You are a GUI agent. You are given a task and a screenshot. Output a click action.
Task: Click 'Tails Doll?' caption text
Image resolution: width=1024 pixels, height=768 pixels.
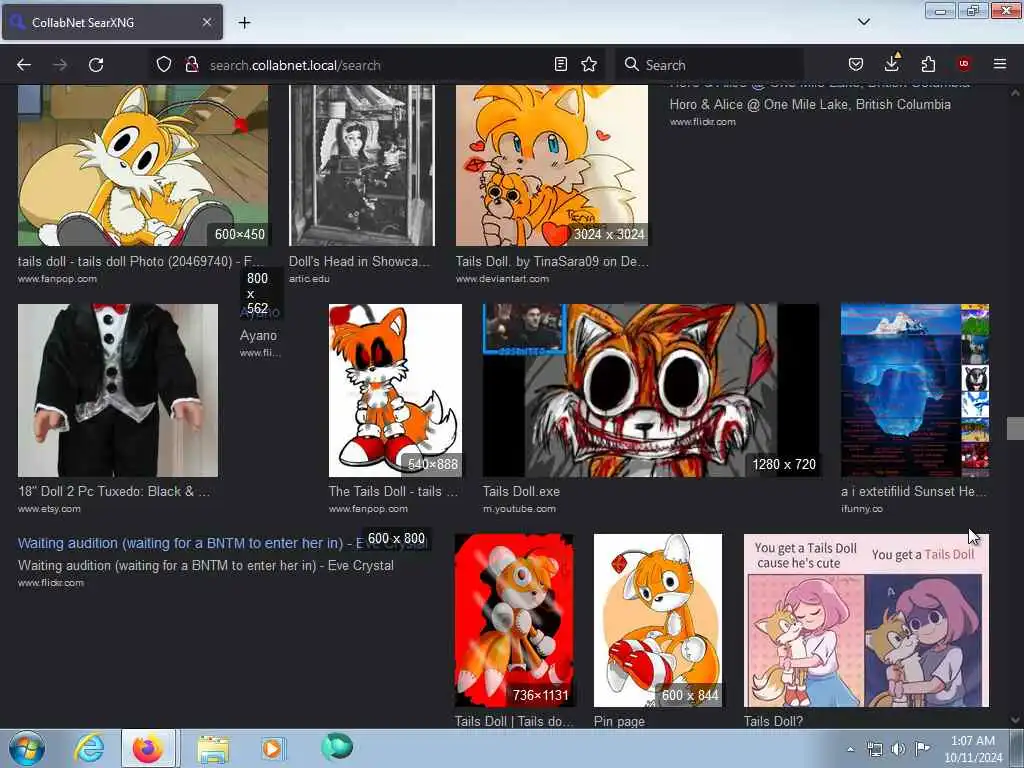click(x=773, y=721)
